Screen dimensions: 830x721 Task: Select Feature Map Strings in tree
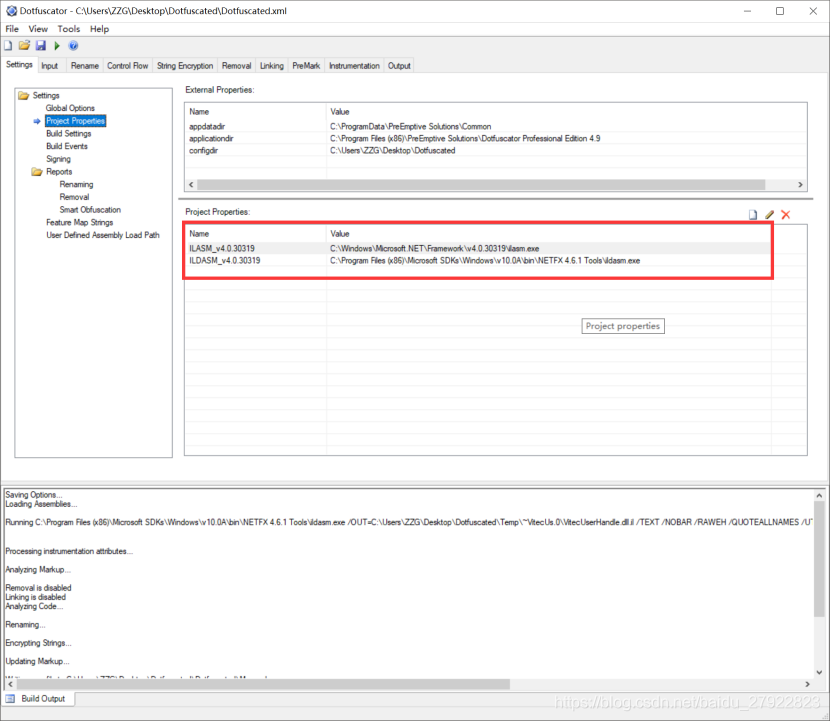(79, 222)
